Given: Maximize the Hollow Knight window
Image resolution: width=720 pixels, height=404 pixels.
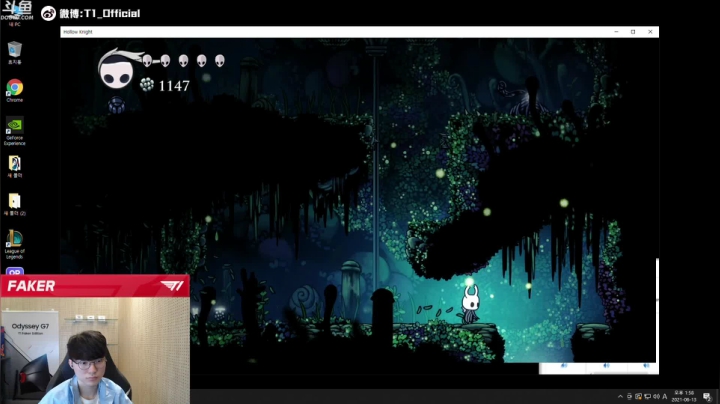Looking at the screenshot, I should coord(633,32).
